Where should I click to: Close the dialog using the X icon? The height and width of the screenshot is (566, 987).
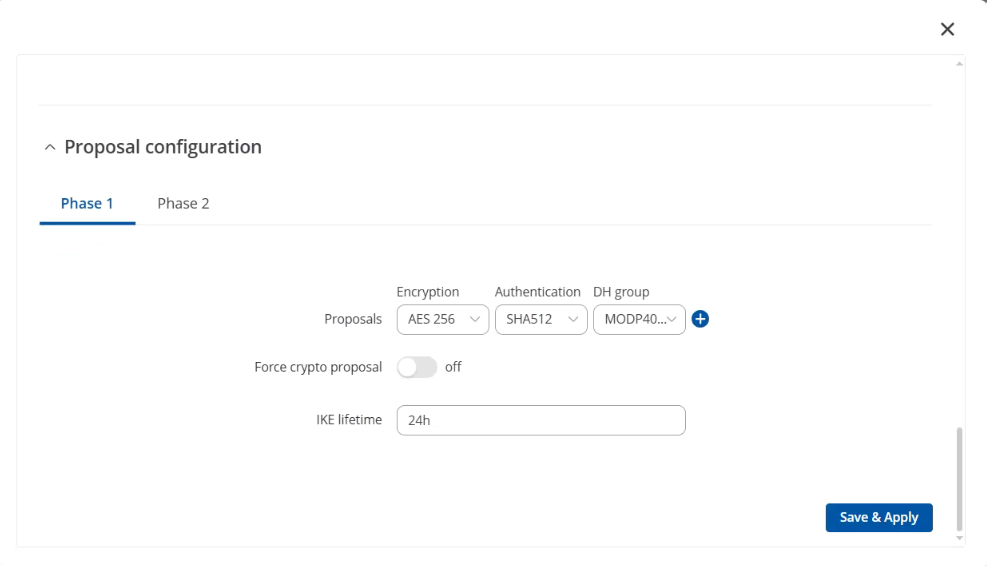[x=947, y=29]
